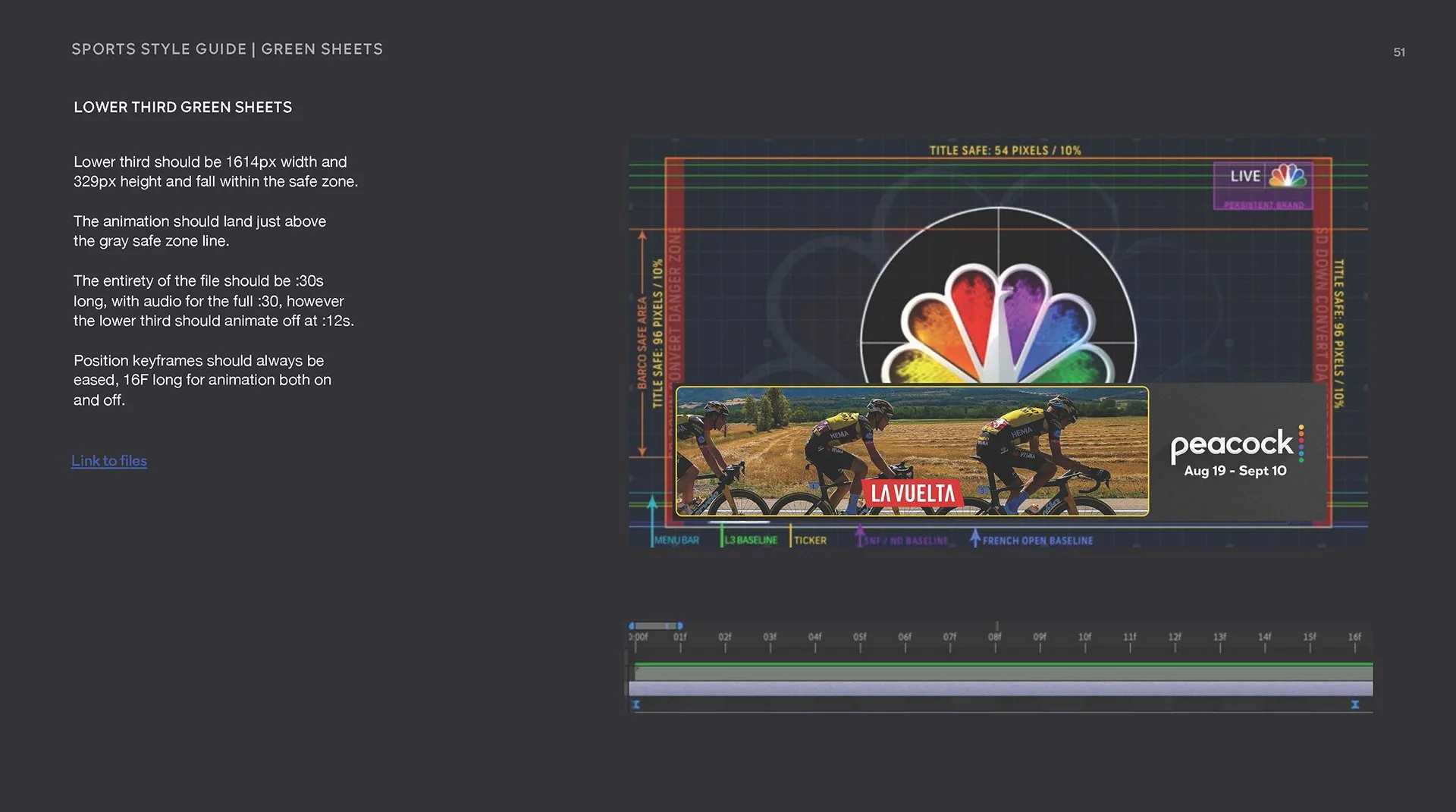Click 'SPORTS STYLE GUIDE | GREEN SHEETS' header
Image resolution: width=1456 pixels, height=812 pixels.
[x=227, y=49]
